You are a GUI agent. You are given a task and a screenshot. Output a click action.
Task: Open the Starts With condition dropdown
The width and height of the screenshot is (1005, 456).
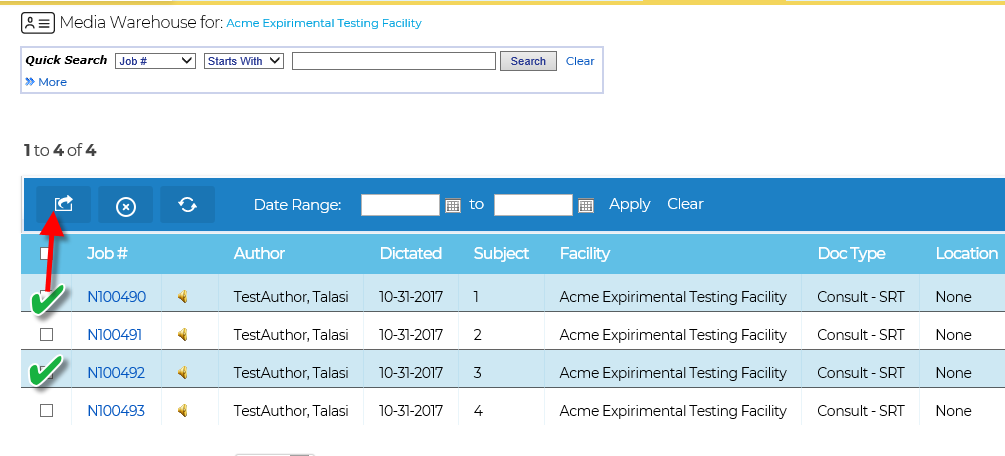click(244, 61)
